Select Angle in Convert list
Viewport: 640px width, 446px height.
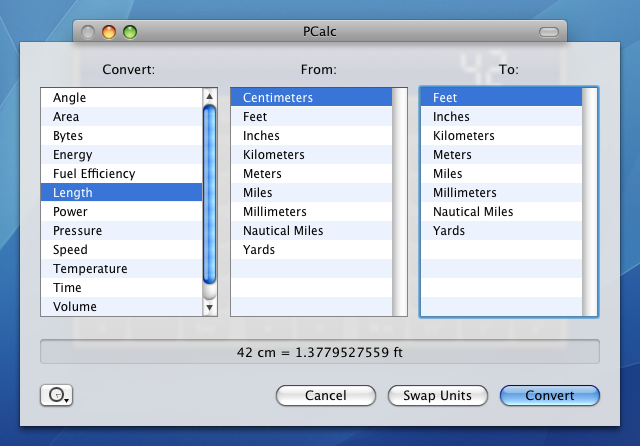121,98
